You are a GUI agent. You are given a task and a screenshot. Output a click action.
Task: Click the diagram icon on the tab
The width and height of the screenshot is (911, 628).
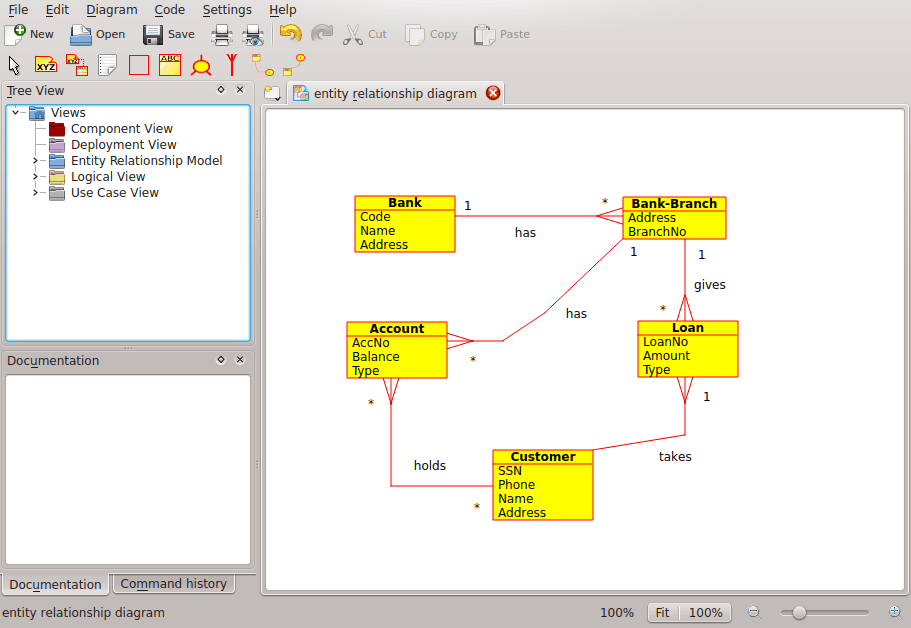pyautogui.click(x=301, y=93)
